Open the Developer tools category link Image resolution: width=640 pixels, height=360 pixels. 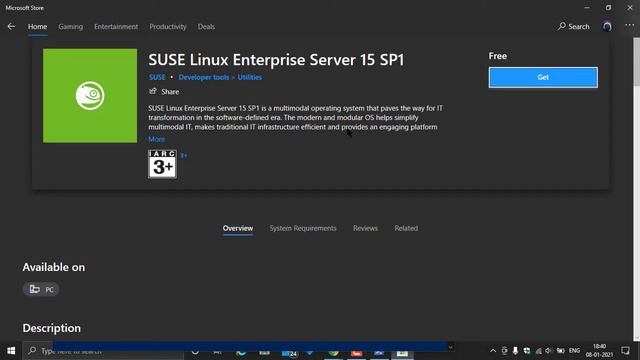(204, 77)
